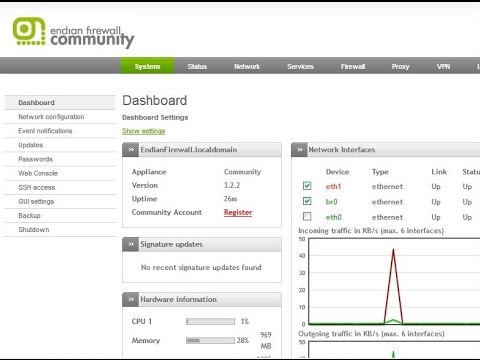Image resolution: width=480 pixels, height=360 pixels.
Task: Click the Link column header
Action: pos(439,172)
